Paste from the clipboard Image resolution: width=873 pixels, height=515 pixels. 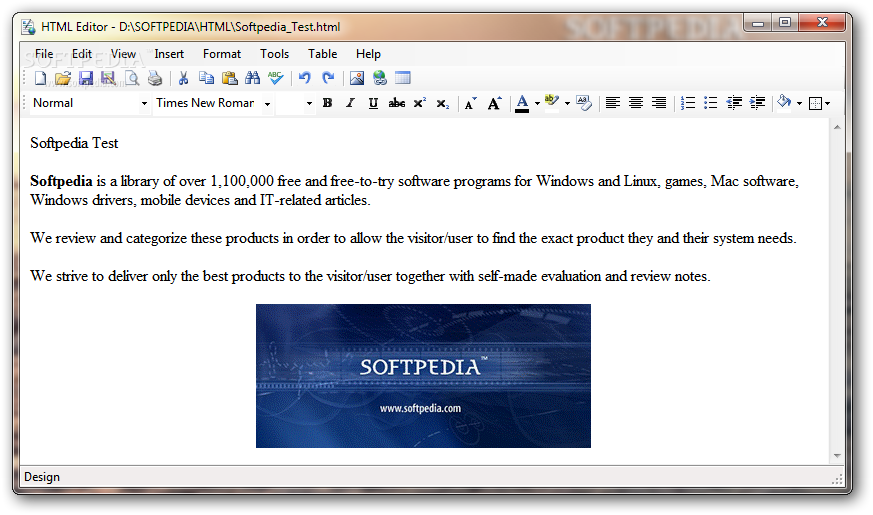click(229, 78)
